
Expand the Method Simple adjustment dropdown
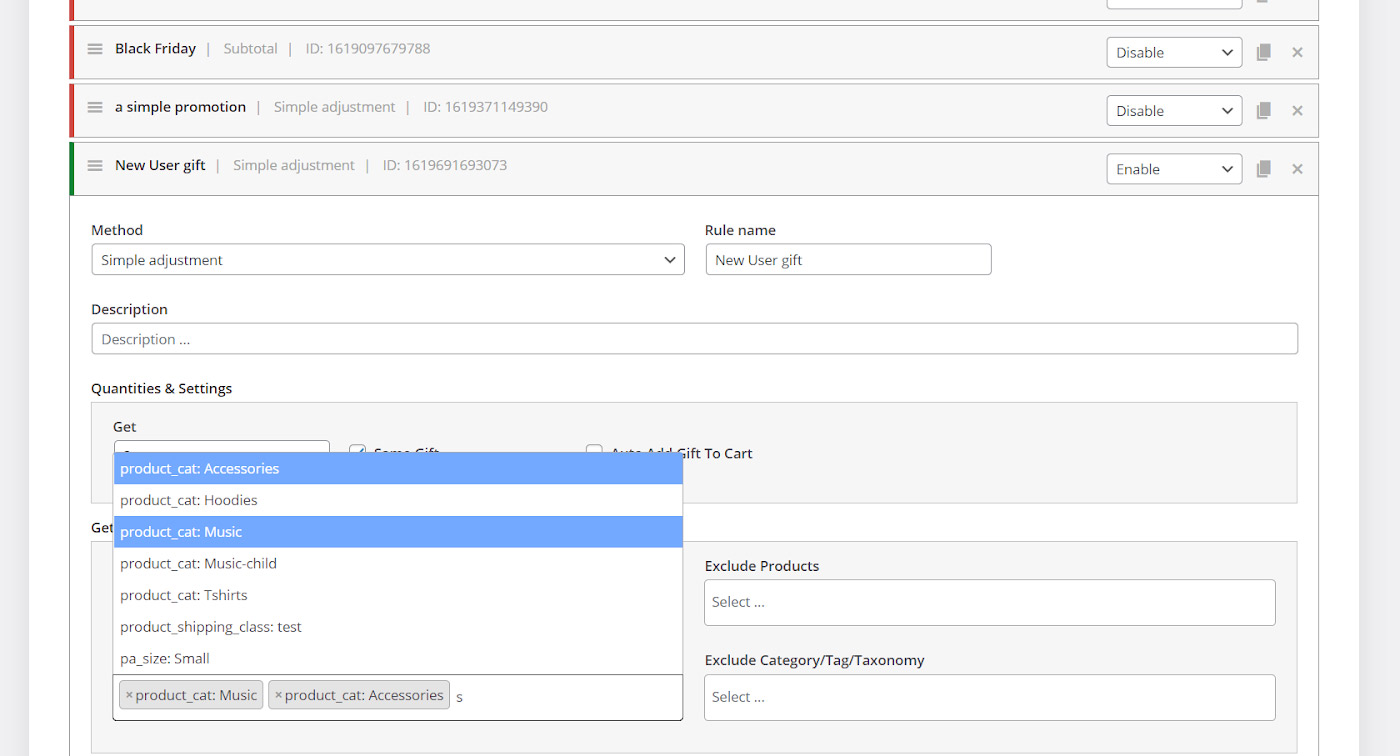[387, 260]
